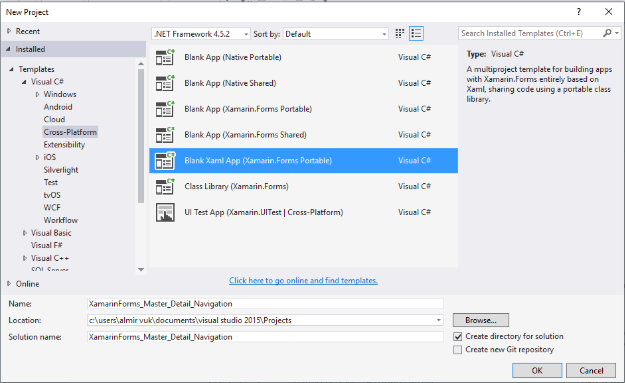Screen dimensions: 625x383
Task: Click the Blank Xaml App template icon
Action: coord(165,161)
